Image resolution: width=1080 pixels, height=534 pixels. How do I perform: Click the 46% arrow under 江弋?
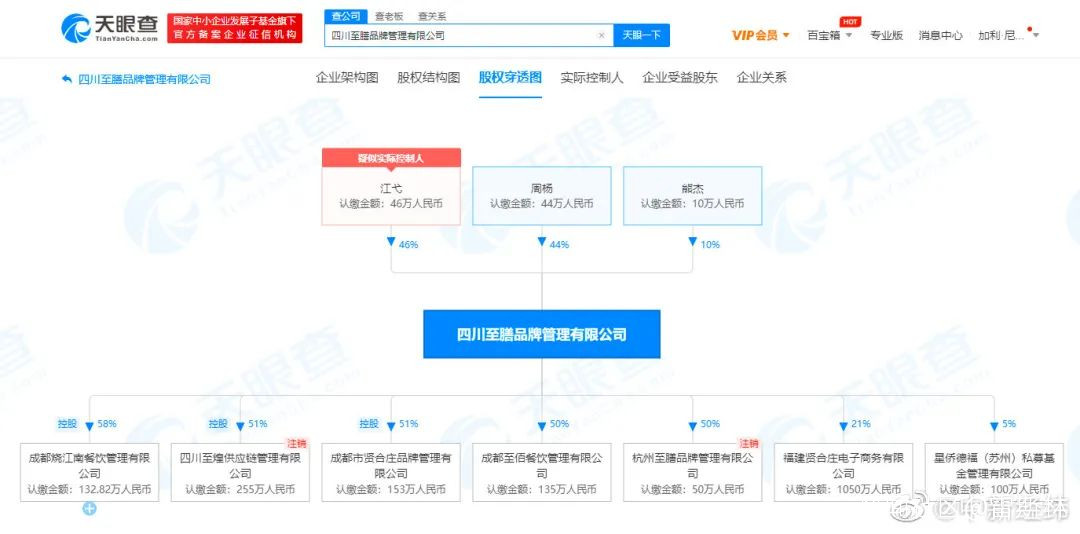[x=391, y=242]
